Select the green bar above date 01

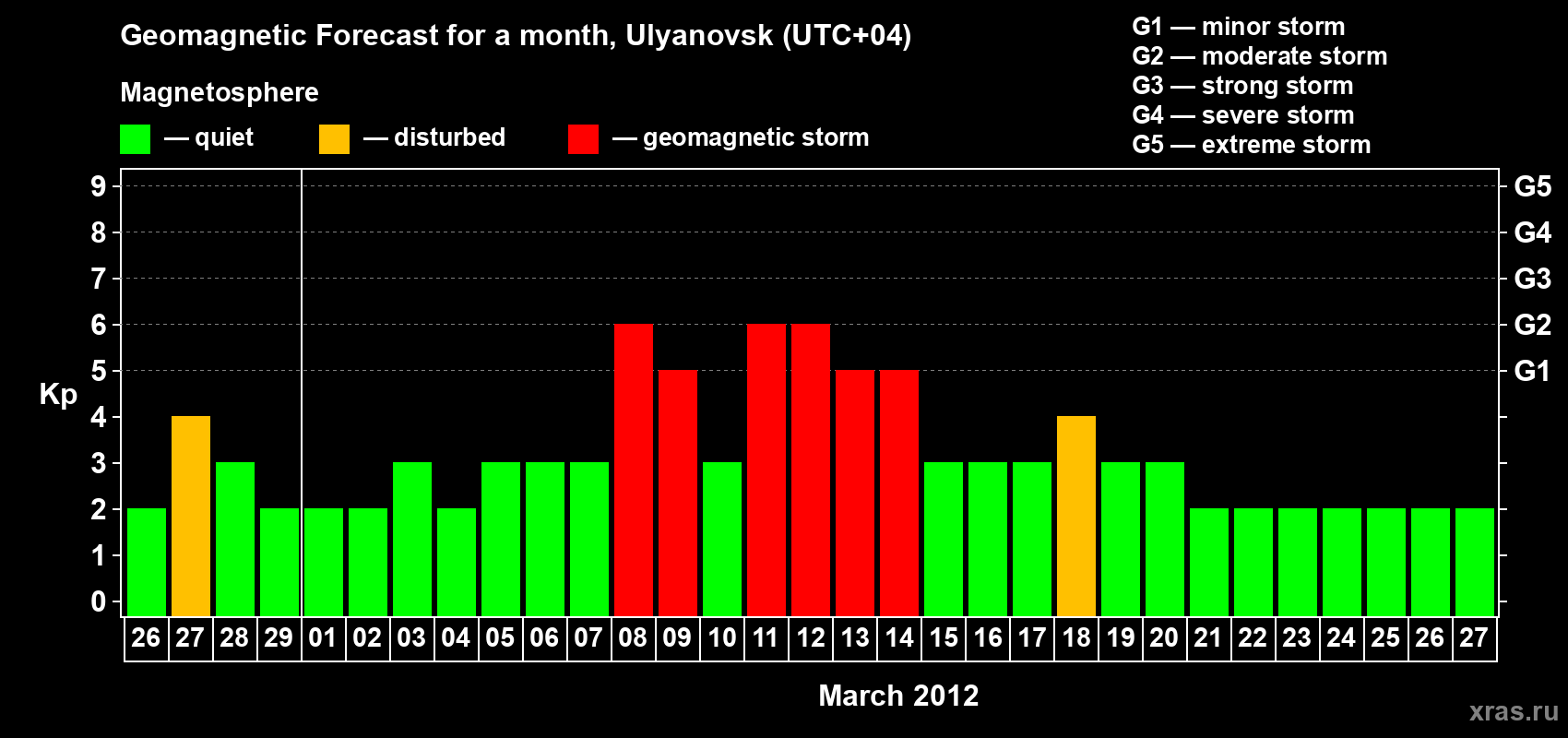pos(324,562)
